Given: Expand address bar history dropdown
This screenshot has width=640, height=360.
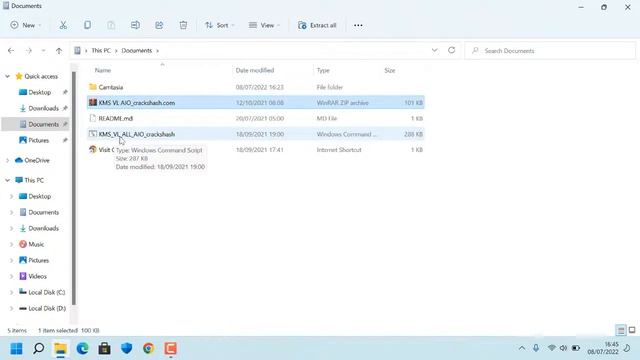Looking at the screenshot, I should click(434, 50).
